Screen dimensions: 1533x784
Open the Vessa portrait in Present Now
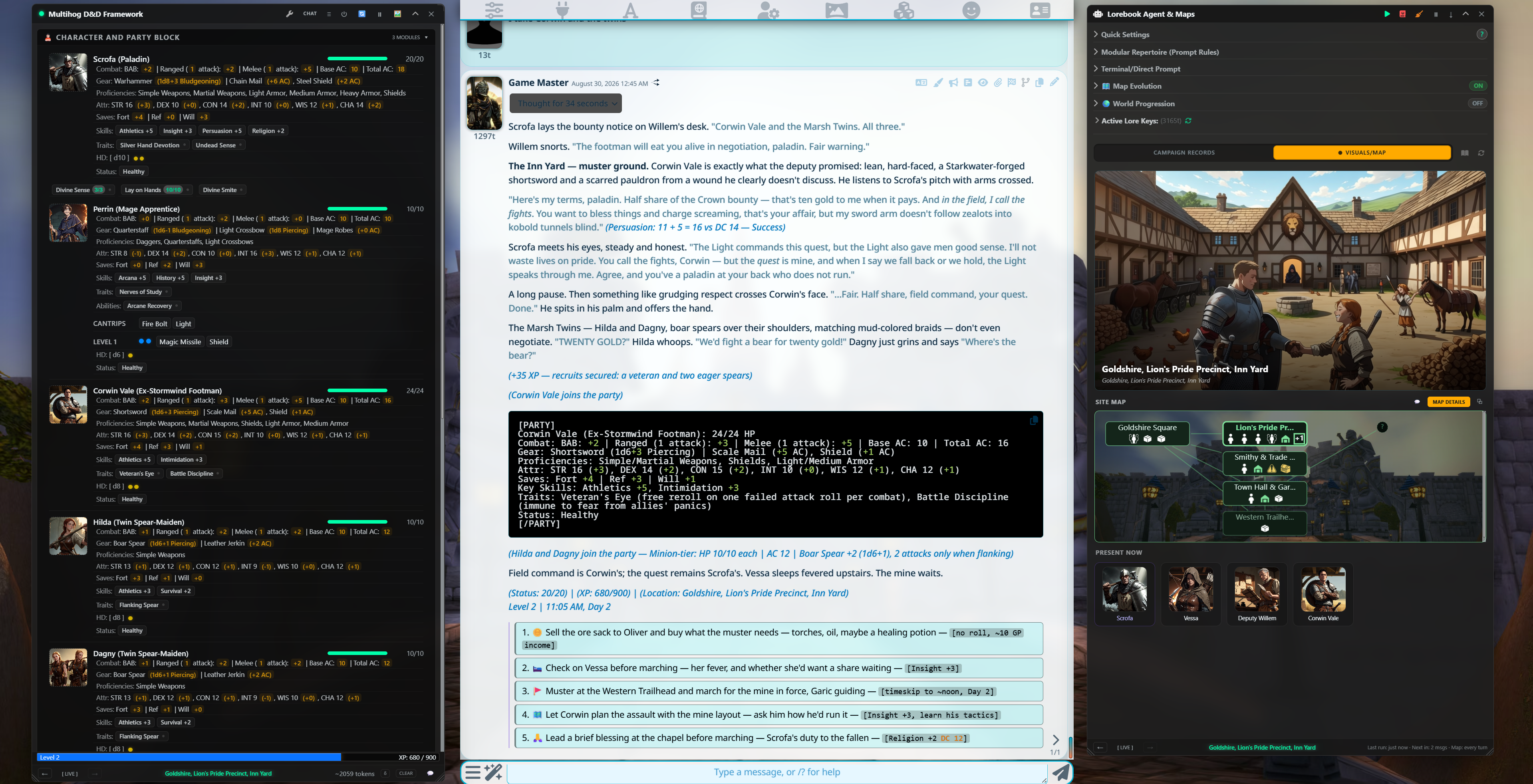tap(1191, 593)
